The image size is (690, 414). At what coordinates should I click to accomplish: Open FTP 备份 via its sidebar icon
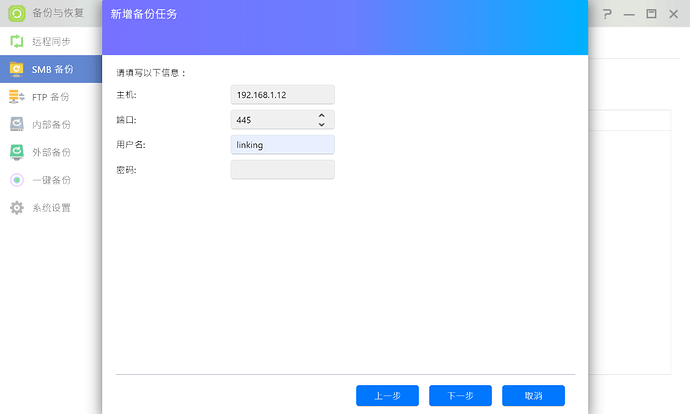coord(16,97)
